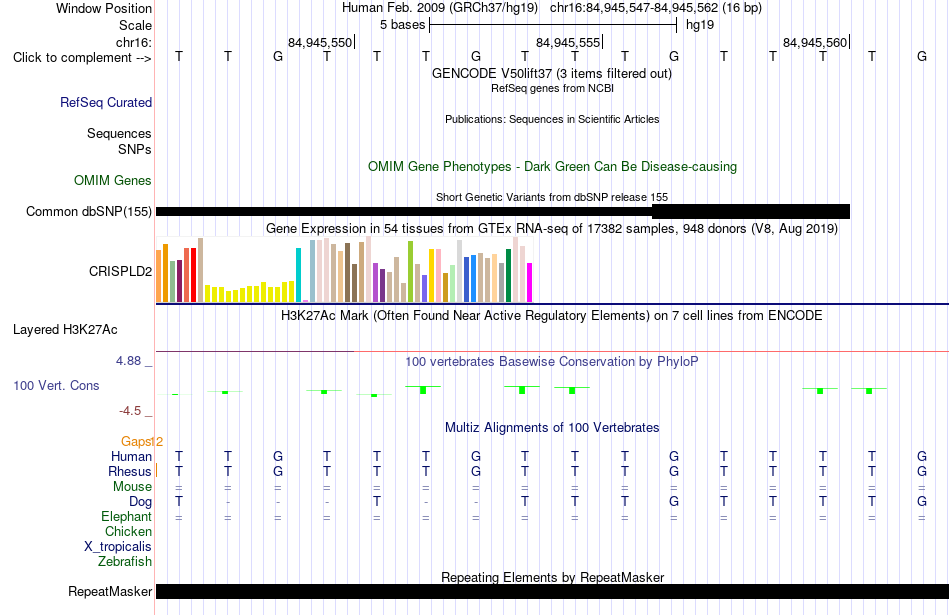This screenshot has width=950, height=615.
Task: Click 'Repeating Elements by RepeatMasker' title
Action: point(553,577)
